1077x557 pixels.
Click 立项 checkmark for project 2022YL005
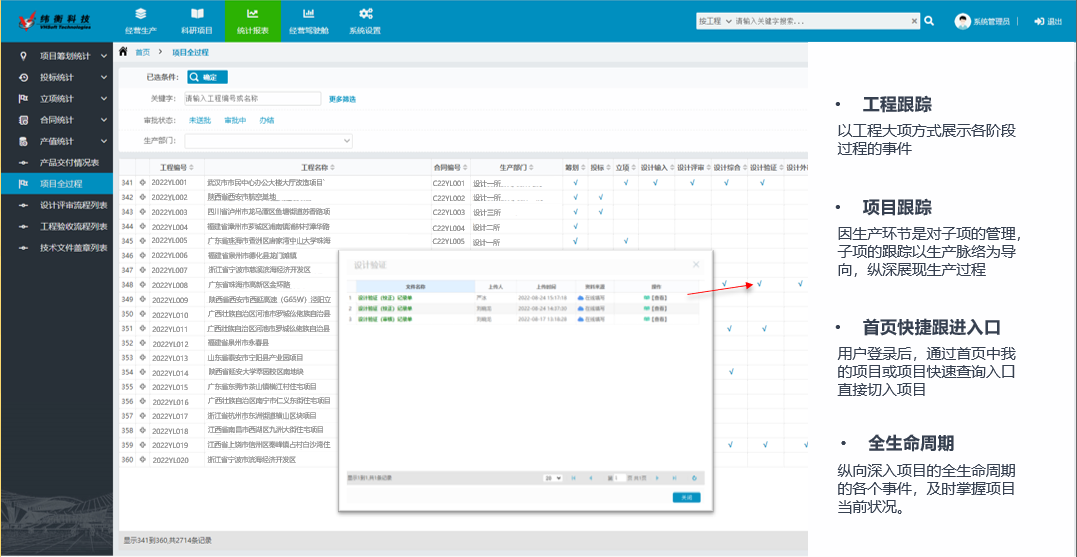[624, 241]
